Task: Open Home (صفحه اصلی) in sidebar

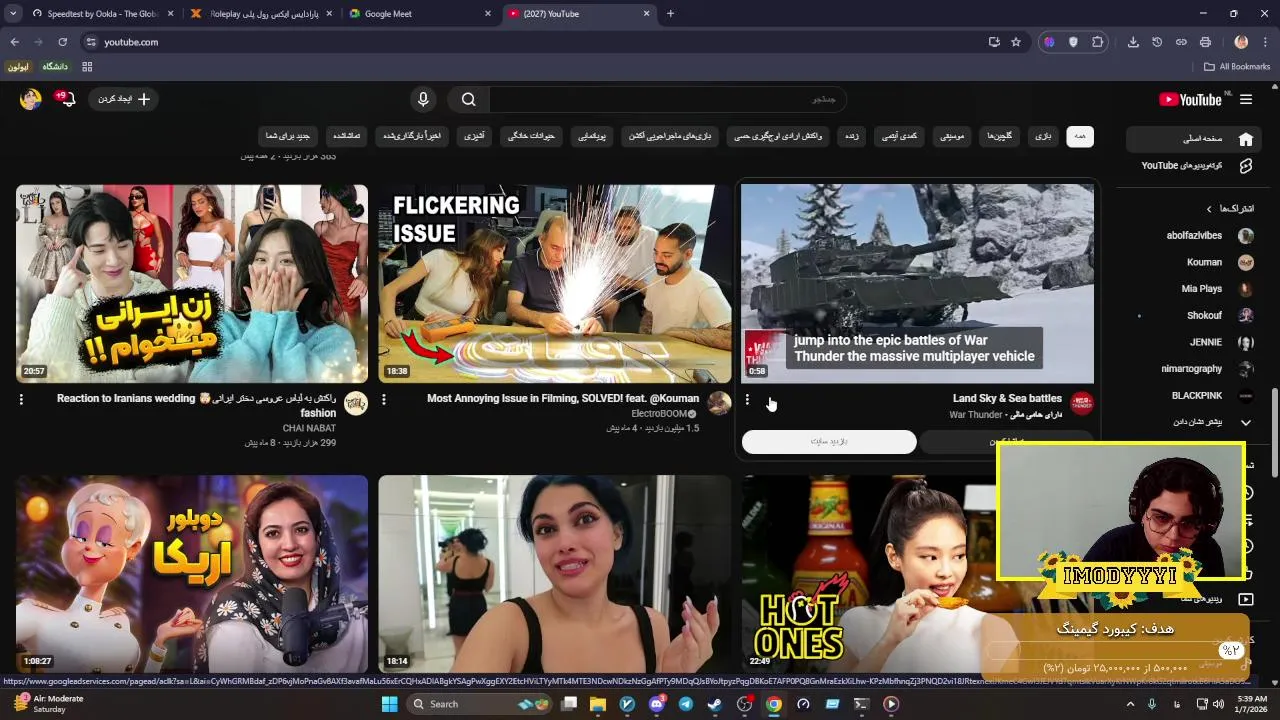Action: click(1192, 139)
